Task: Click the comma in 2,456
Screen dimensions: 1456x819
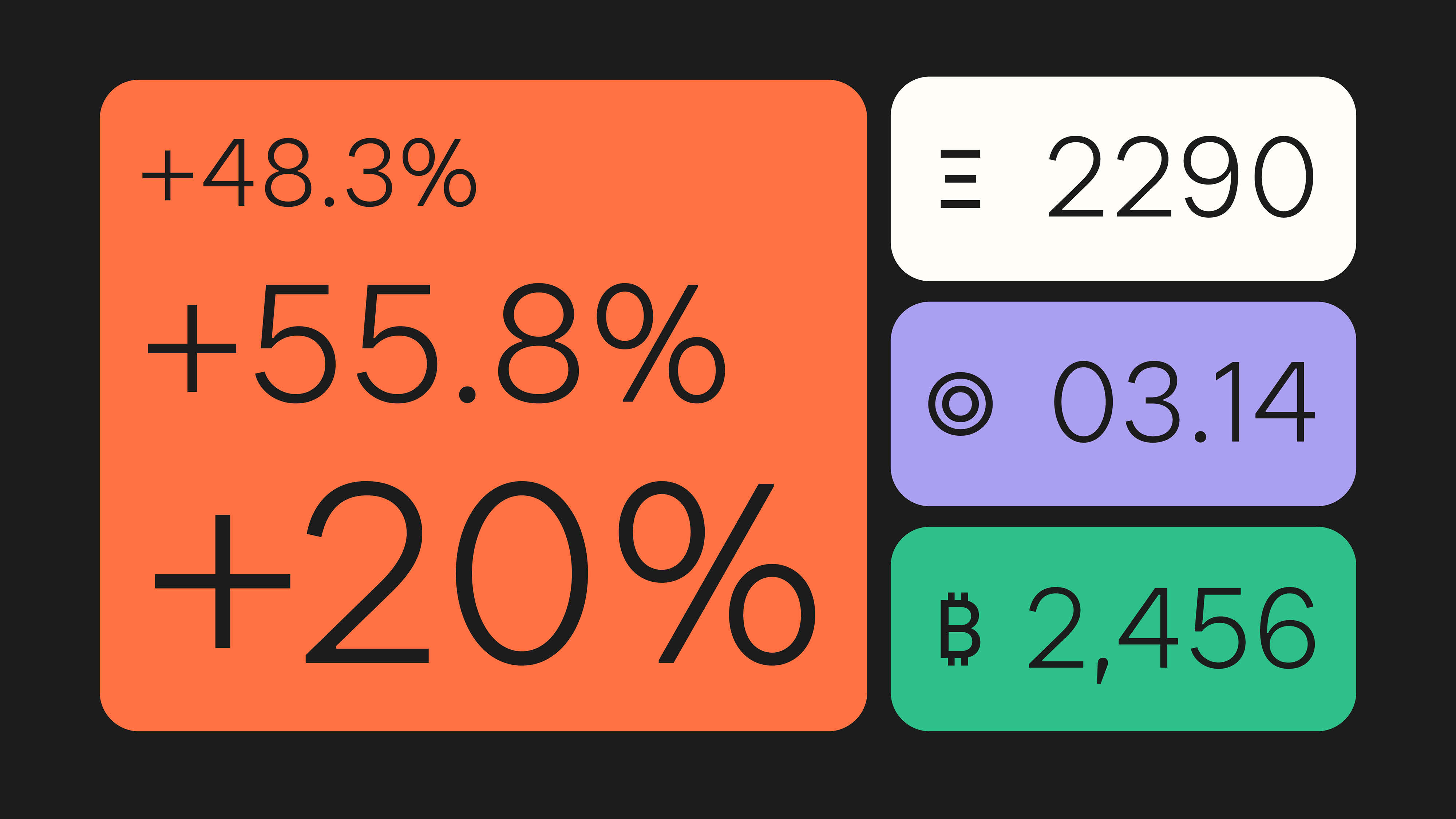Action: [x=1102, y=672]
